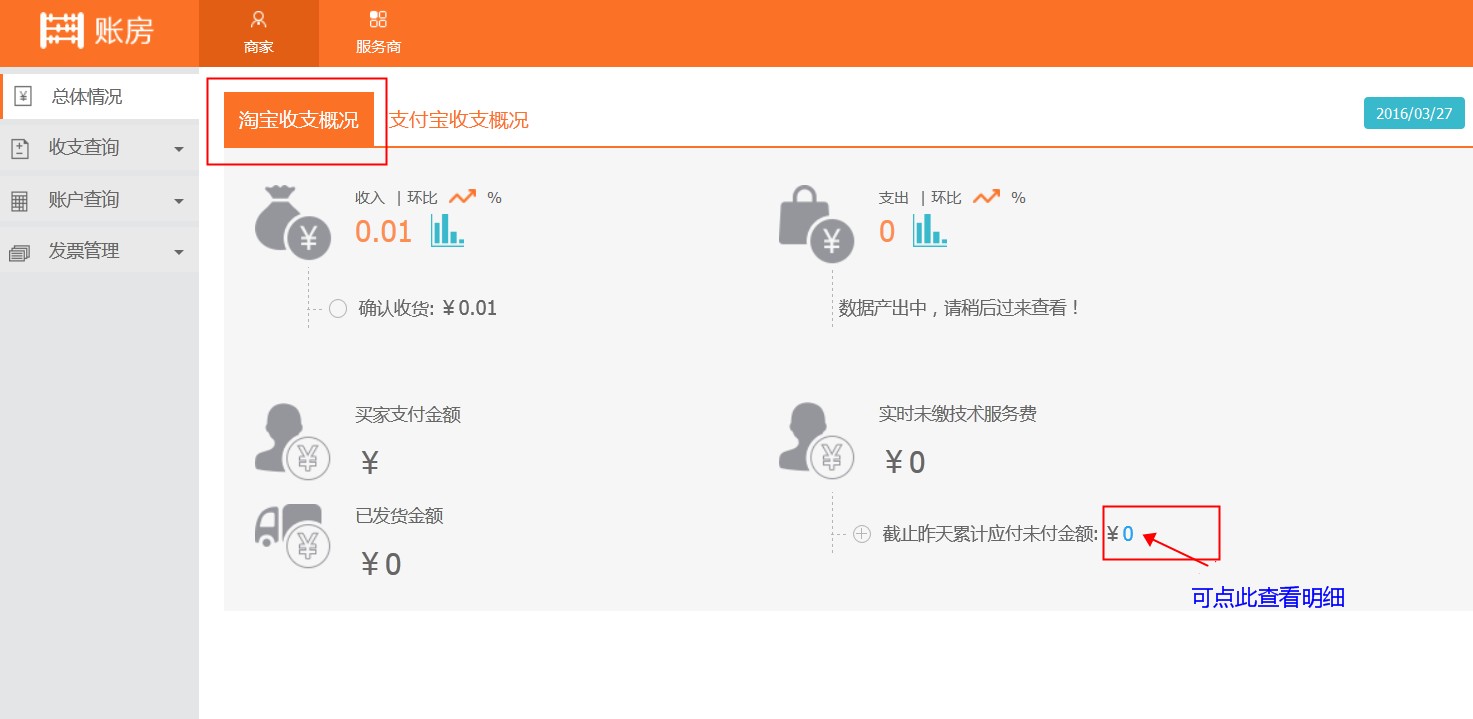The width and height of the screenshot is (1473, 719).
Task: Click the 截止昨天累计应付未付金额 label
Action: click(990, 534)
